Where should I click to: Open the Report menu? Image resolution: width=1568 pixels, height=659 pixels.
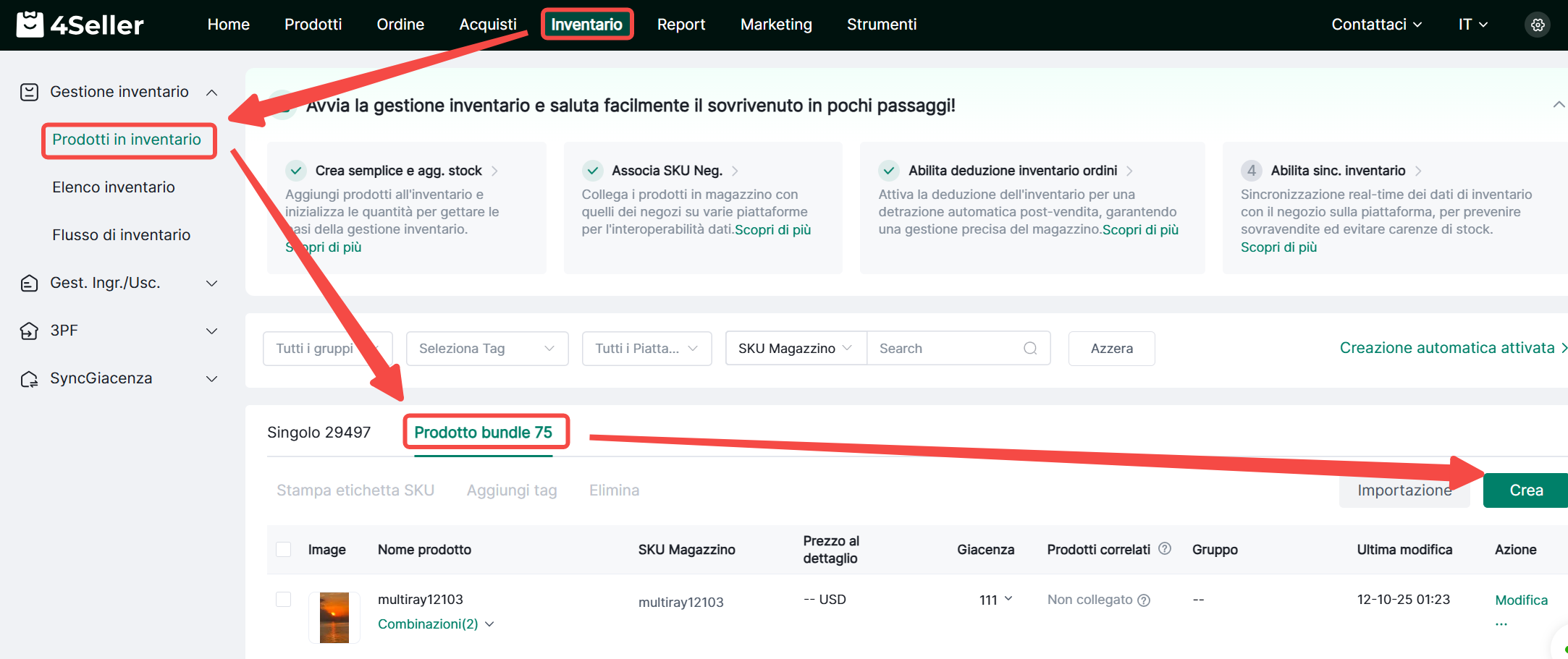tap(680, 25)
